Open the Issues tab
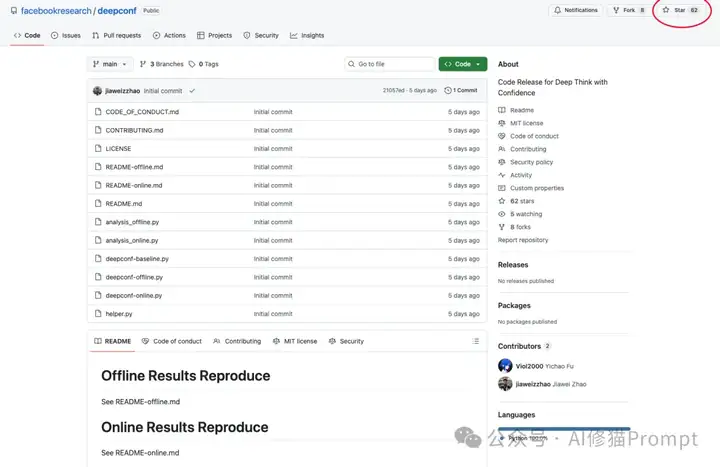This screenshot has height=467, width=720. [66, 35]
